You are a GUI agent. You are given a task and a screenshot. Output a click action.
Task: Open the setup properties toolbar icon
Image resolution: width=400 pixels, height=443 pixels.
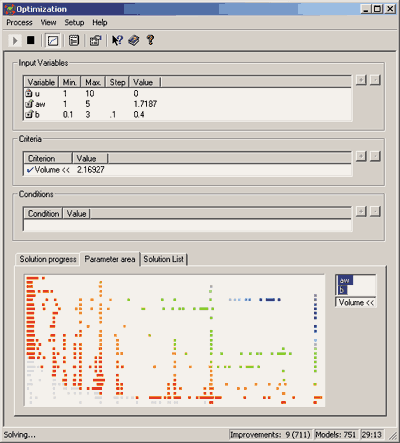(95, 41)
